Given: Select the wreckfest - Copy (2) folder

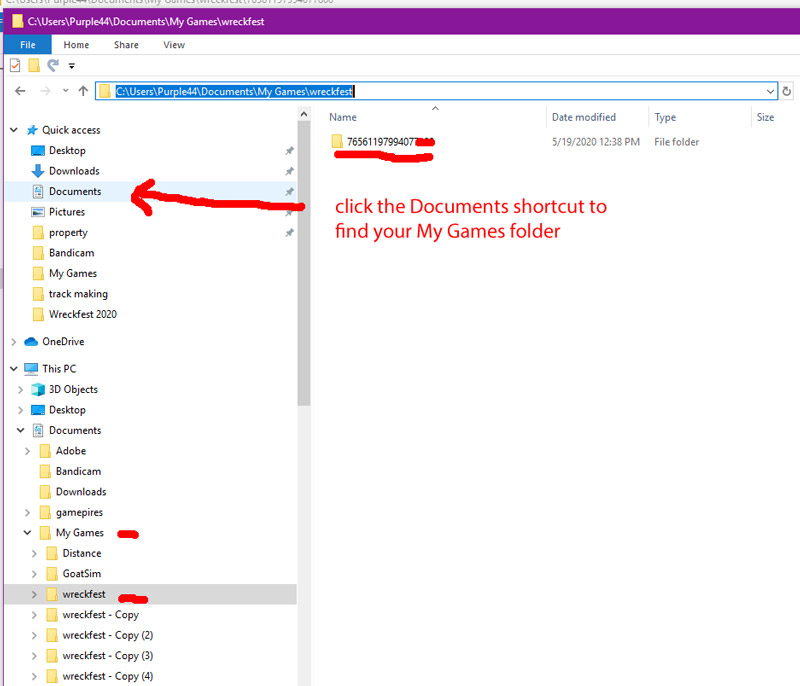Looking at the screenshot, I should [x=108, y=635].
